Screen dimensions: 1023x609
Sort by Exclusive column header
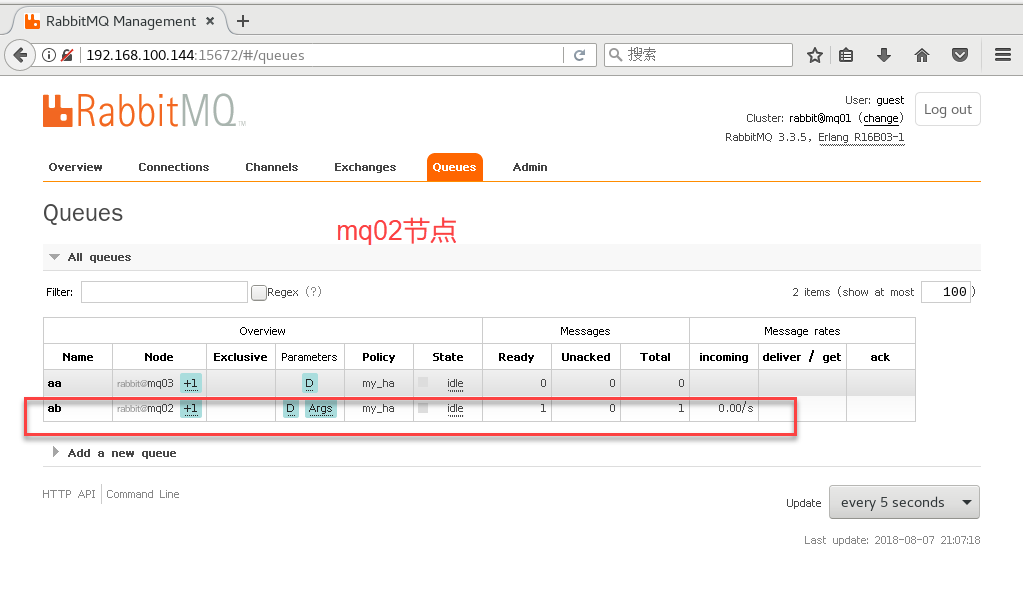click(x=240, y=357)
